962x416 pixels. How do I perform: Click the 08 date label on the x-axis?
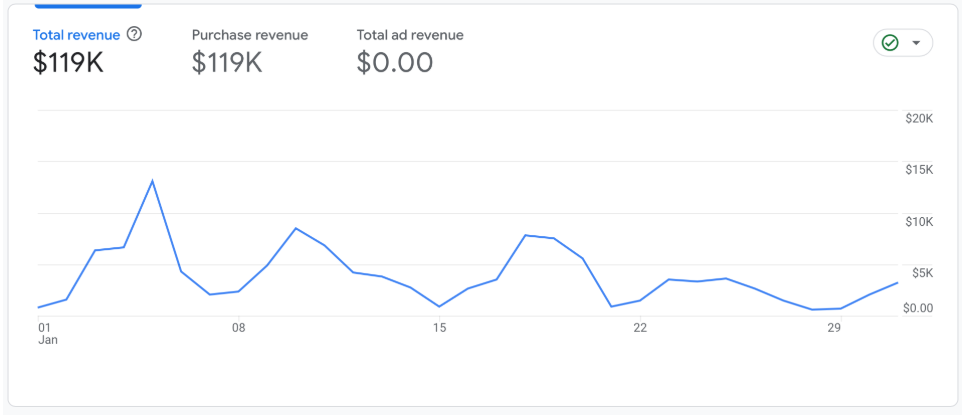(238, 327)
